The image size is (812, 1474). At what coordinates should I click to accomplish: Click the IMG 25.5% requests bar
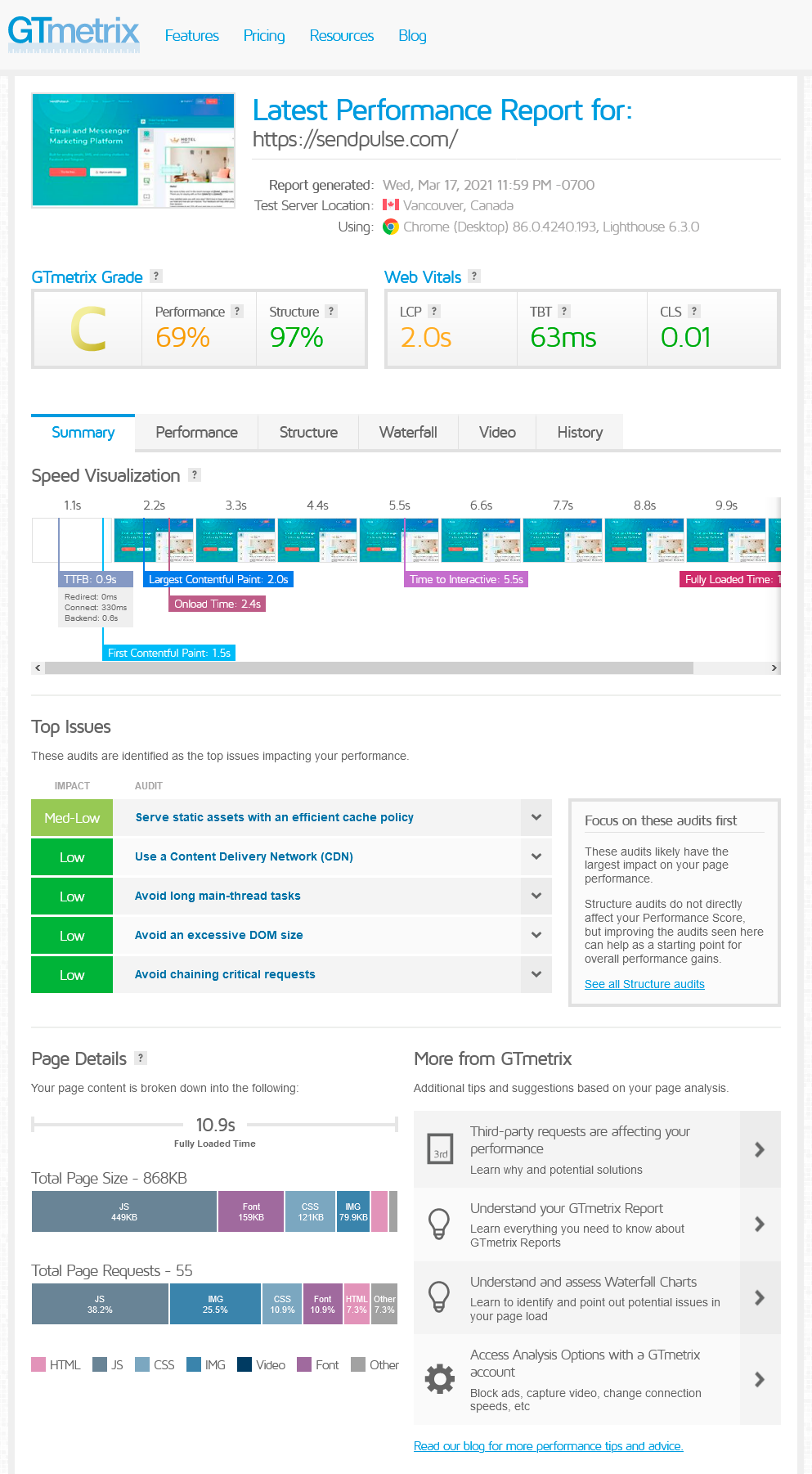tap(215, 1304)
